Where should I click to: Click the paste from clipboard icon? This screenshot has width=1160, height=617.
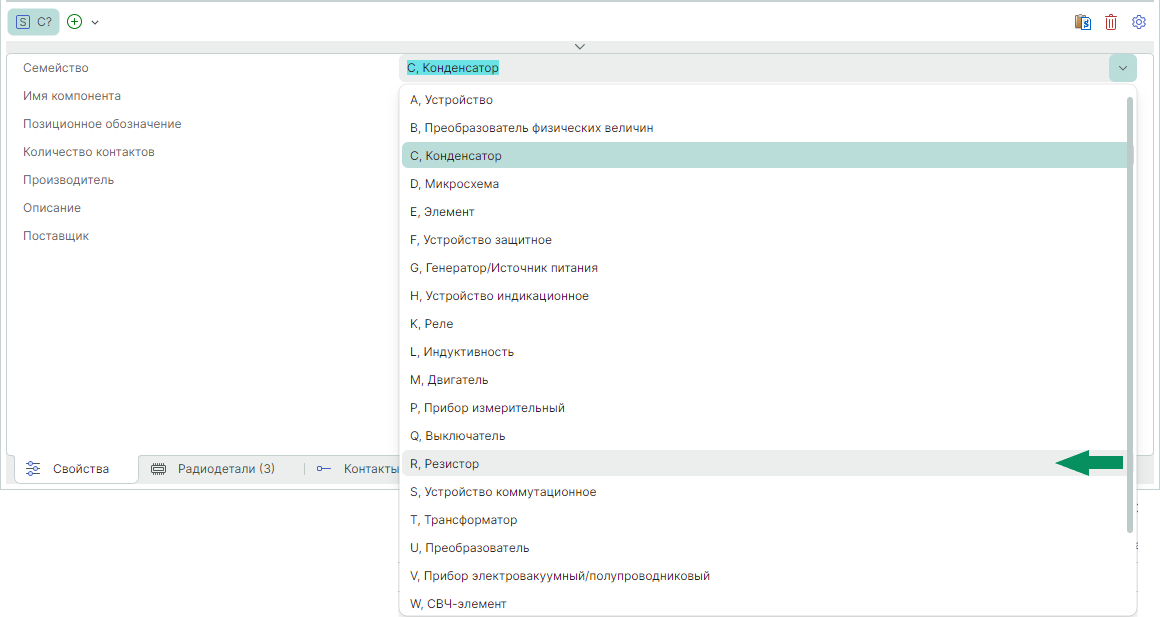pos(1082,22)
